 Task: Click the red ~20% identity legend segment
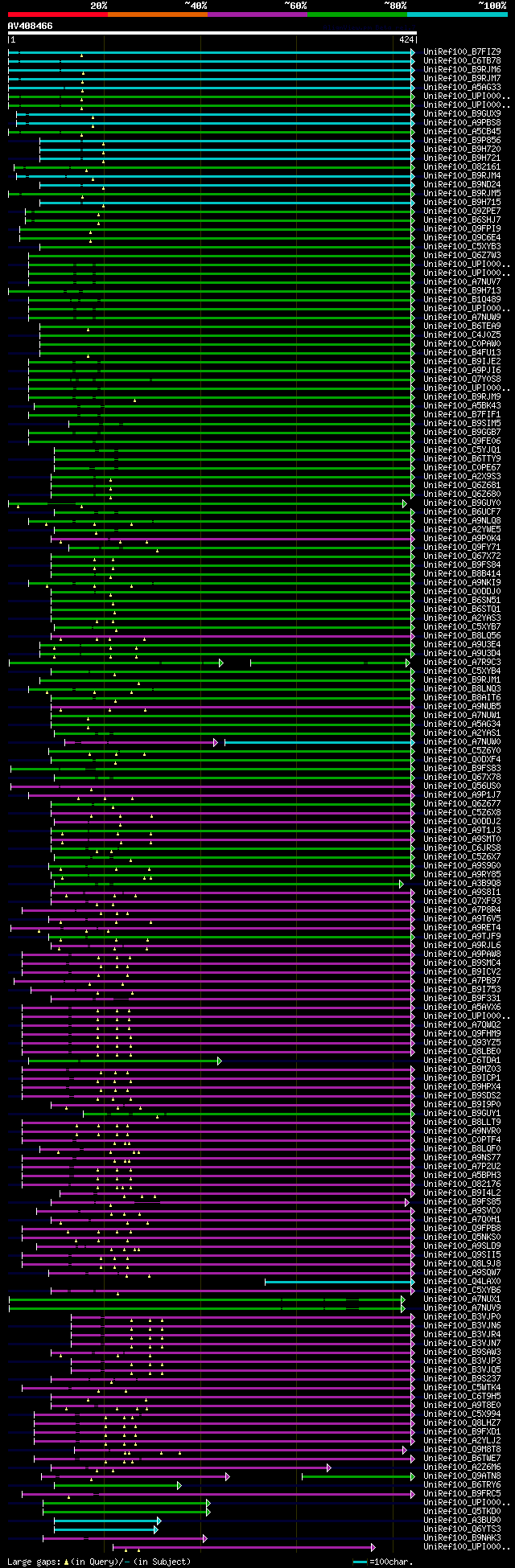pos(58,14)
